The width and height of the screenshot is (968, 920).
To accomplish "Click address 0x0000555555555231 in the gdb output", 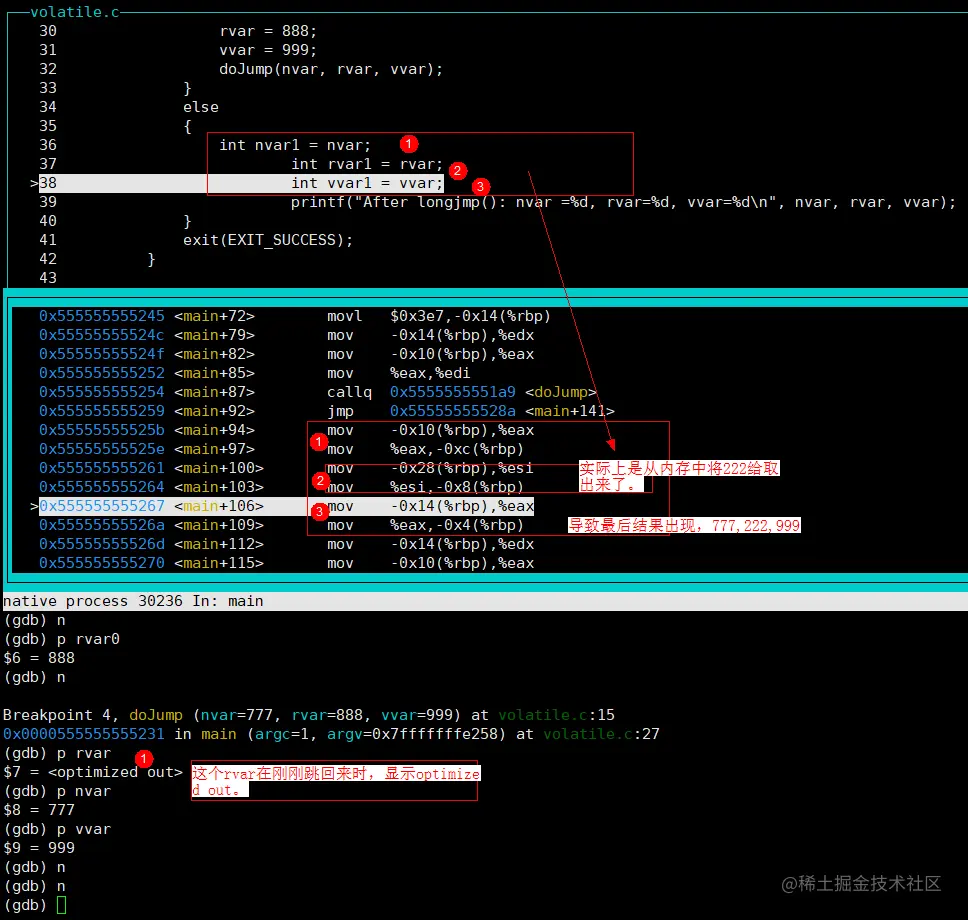I will coord(84,734).
